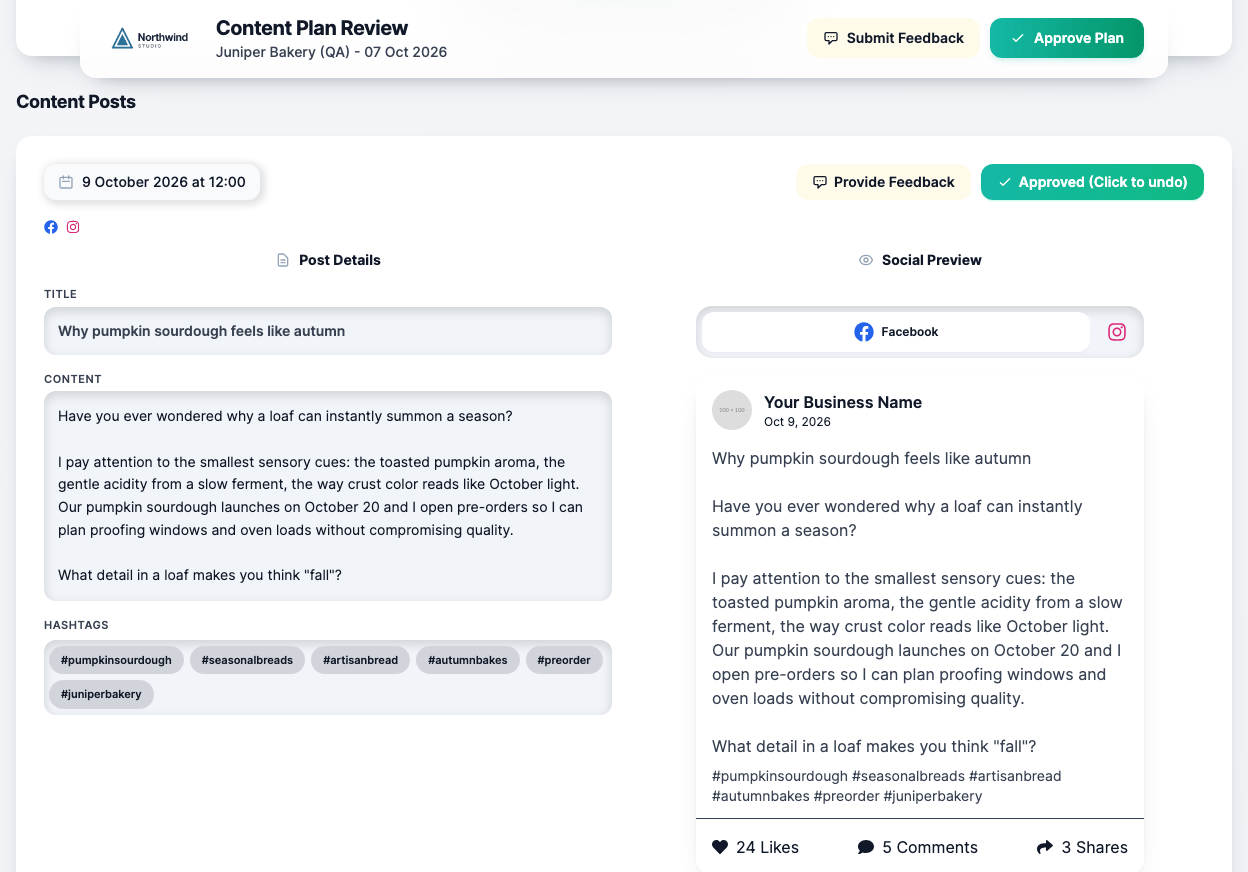The width and height of the screenshot is (1248, 872).
Task: Click the Northwind Studio logo
Action: click(x=150, y=39)
